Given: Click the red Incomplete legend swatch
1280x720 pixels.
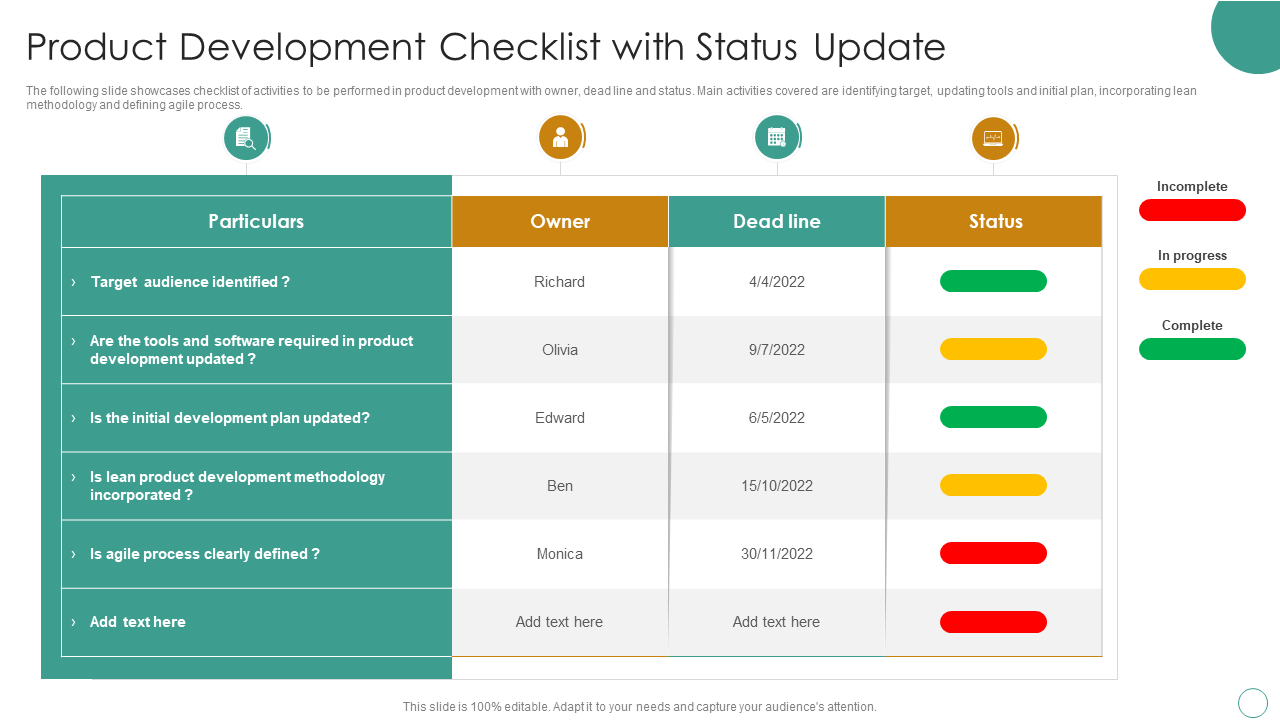Looking at the screenshot, I should click(x=1192, y=210).
